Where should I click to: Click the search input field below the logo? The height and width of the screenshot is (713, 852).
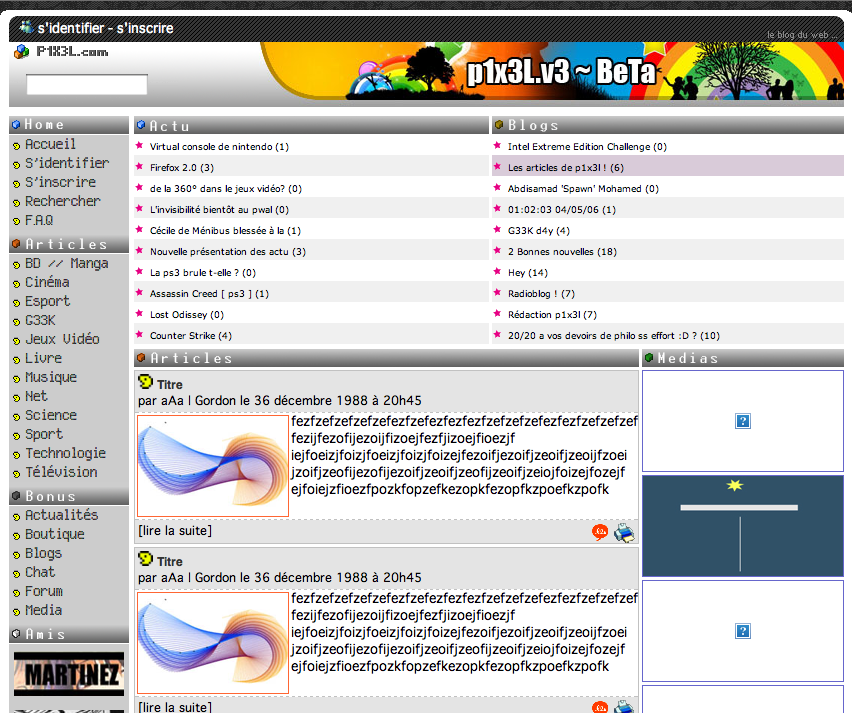(x=87, y=84)
